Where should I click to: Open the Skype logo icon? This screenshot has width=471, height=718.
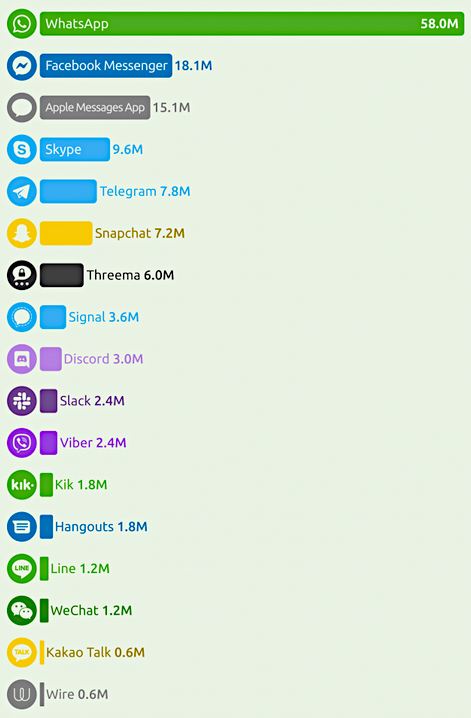pyautogui.click(x=22, y=150)
